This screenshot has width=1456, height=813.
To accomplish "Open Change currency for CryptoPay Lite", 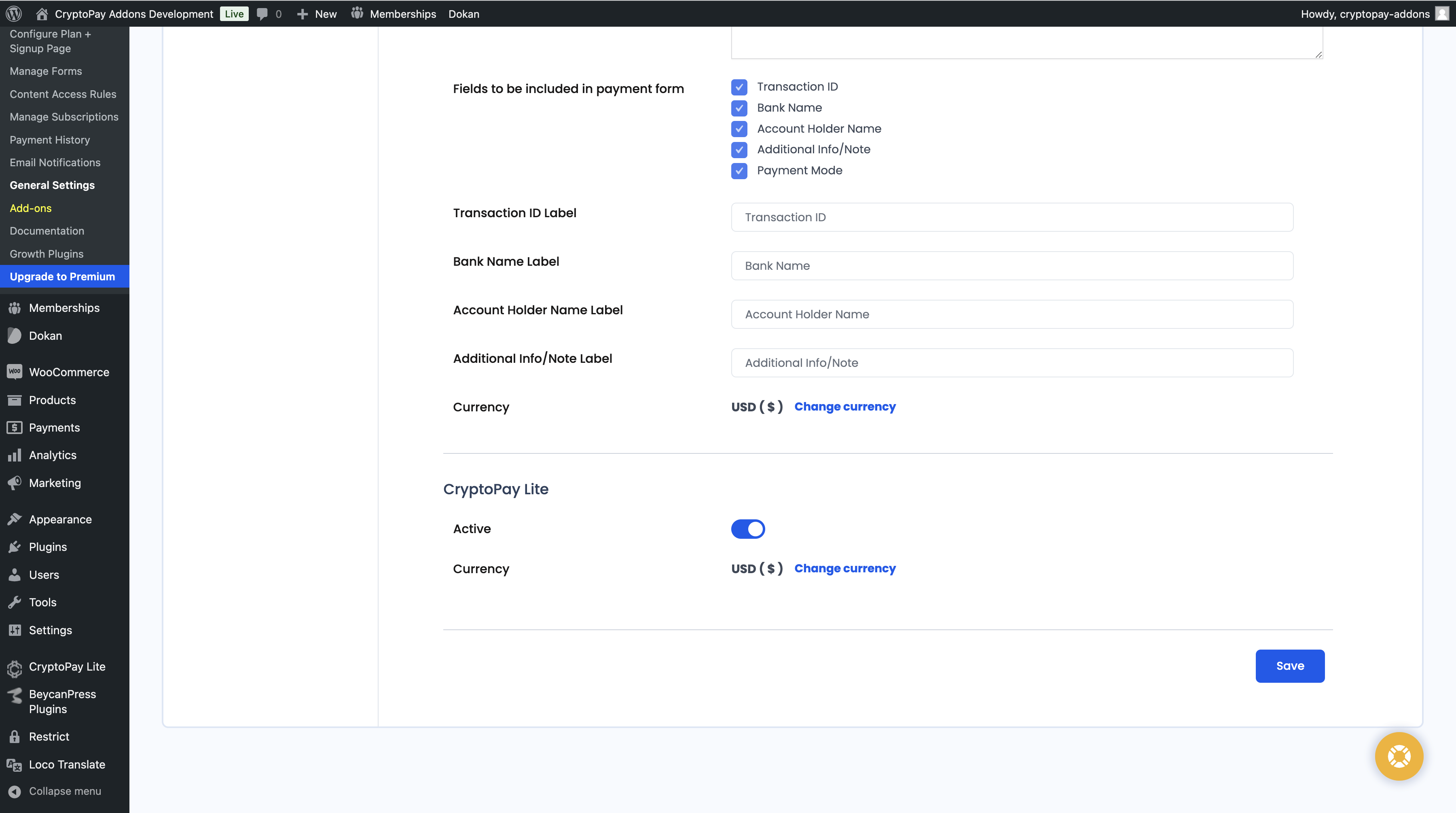I will 845,568.
